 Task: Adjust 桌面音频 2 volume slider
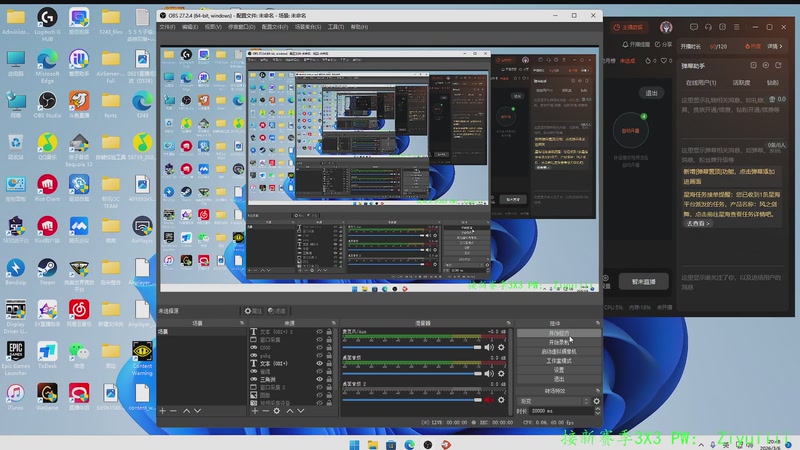pyautogui.click(x=412, y=400)
